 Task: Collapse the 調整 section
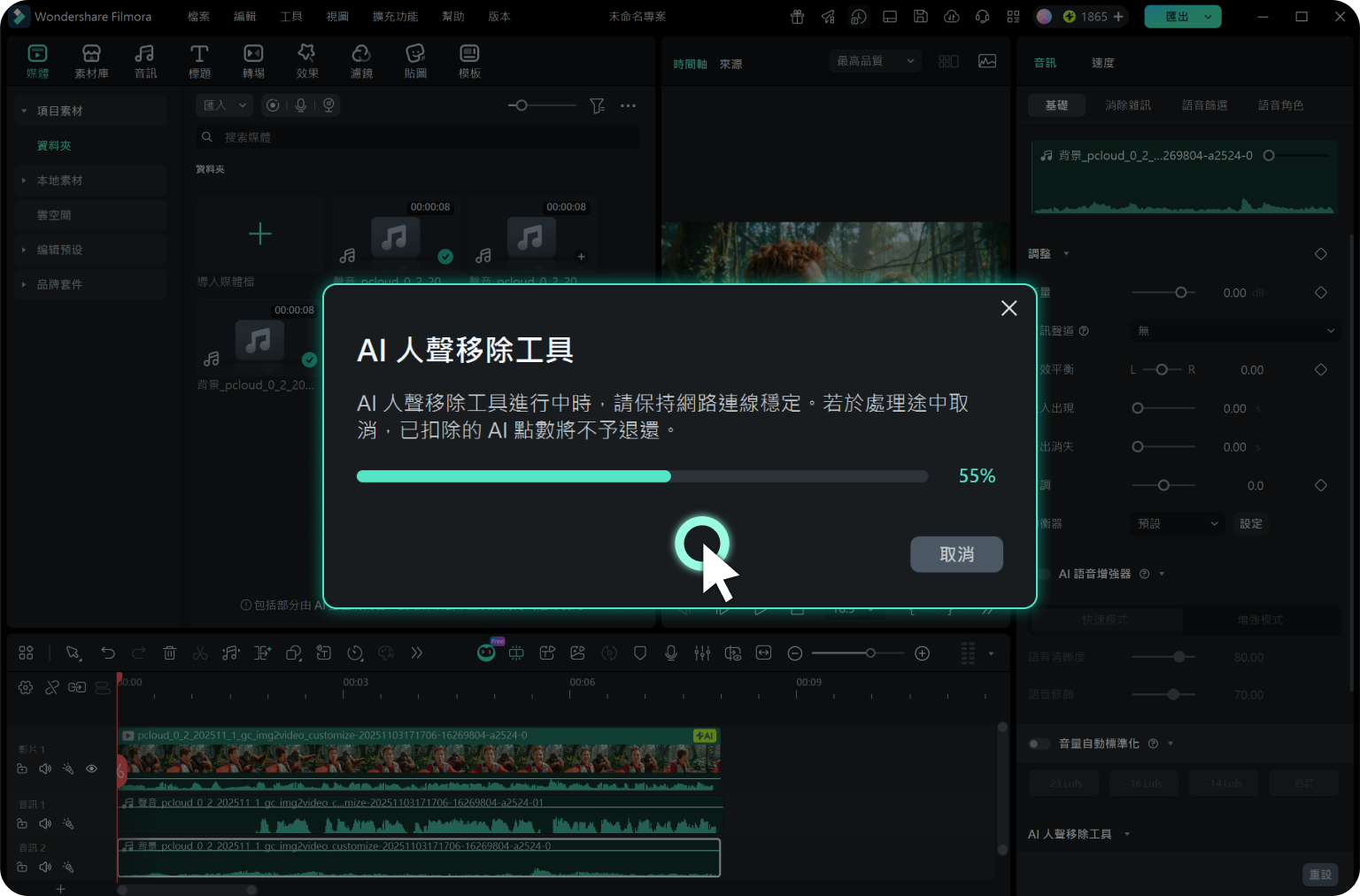1066,254
